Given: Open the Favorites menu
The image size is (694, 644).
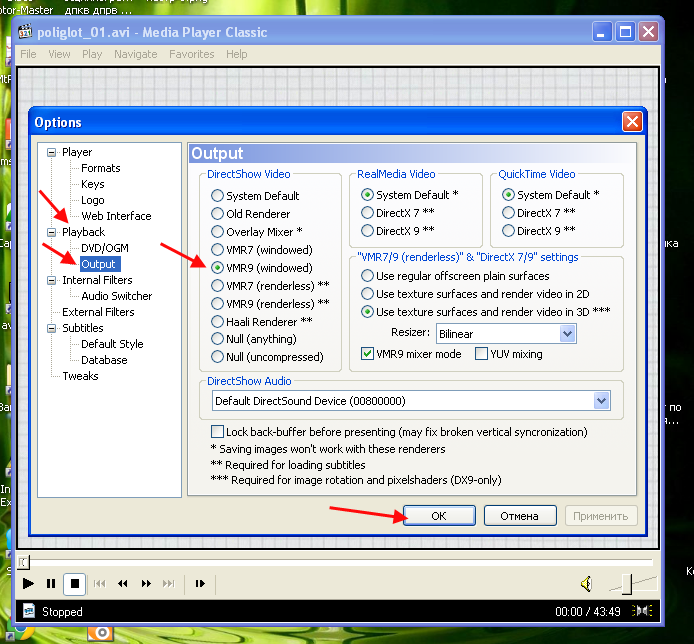Looking at the screenshot, I should tap(192, 54).
